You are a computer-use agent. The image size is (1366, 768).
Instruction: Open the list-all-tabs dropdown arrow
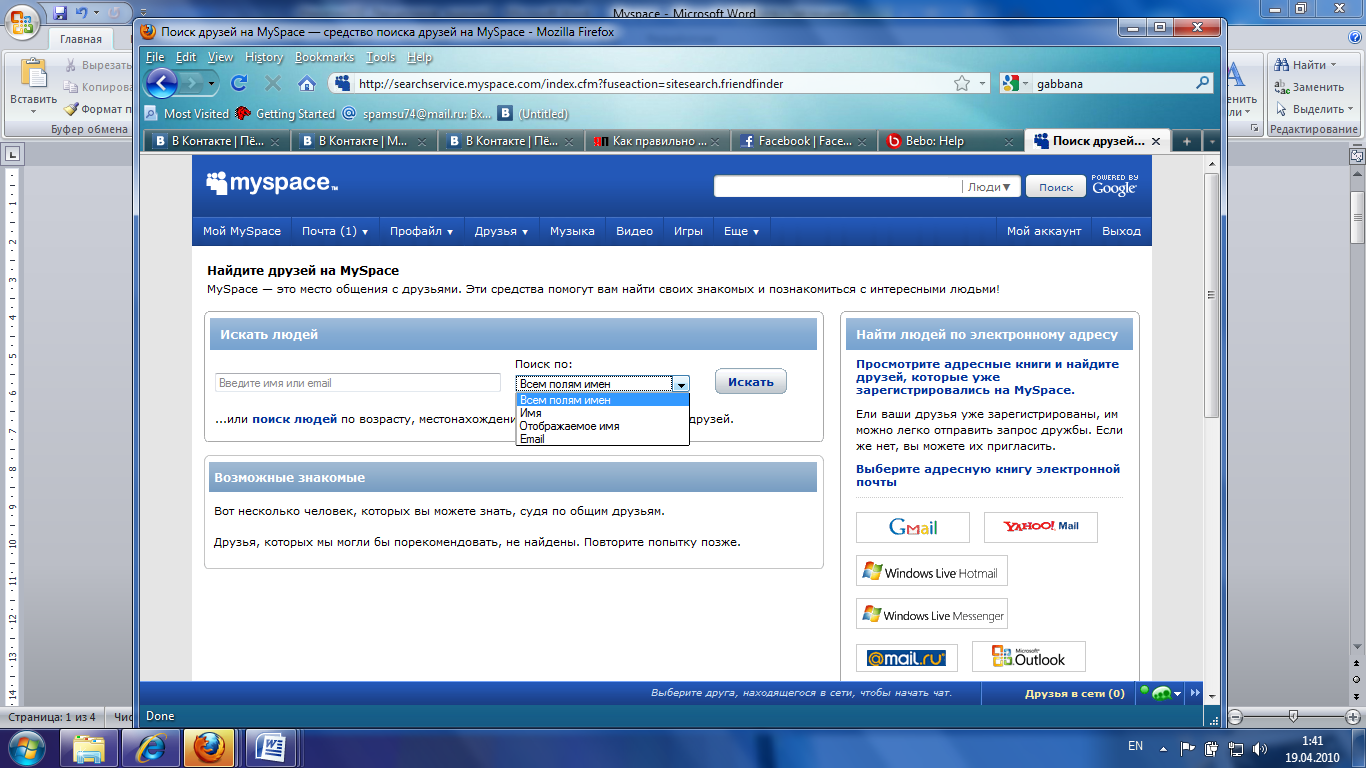(x=1212, y=141)
